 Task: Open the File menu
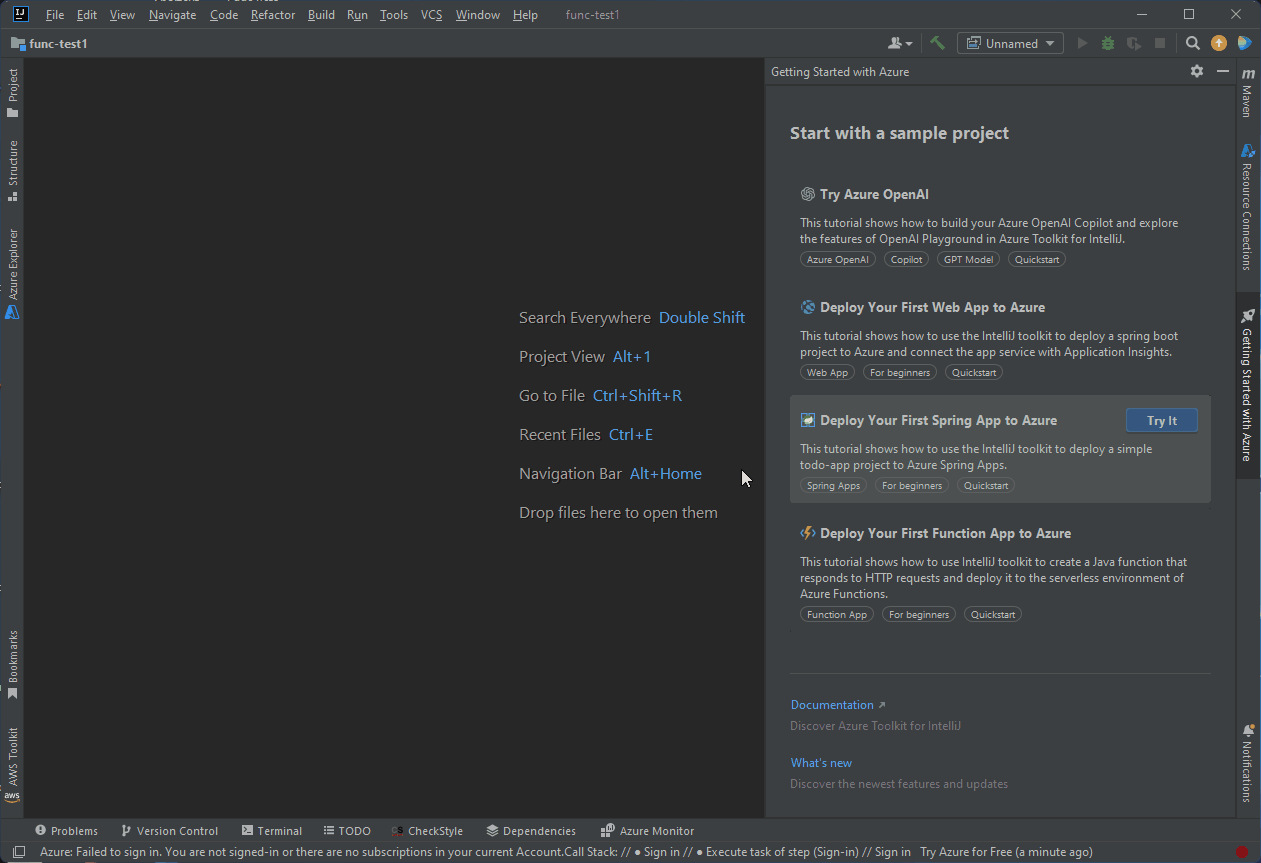click(55, 15)
